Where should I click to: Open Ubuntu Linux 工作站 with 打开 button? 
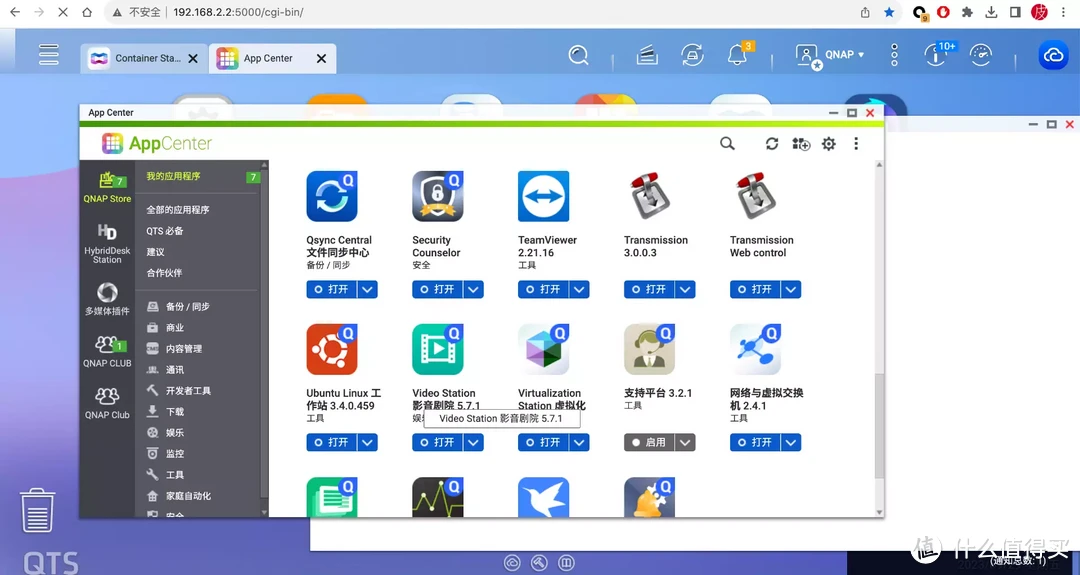pyautogui.click(x=331, y=442)
